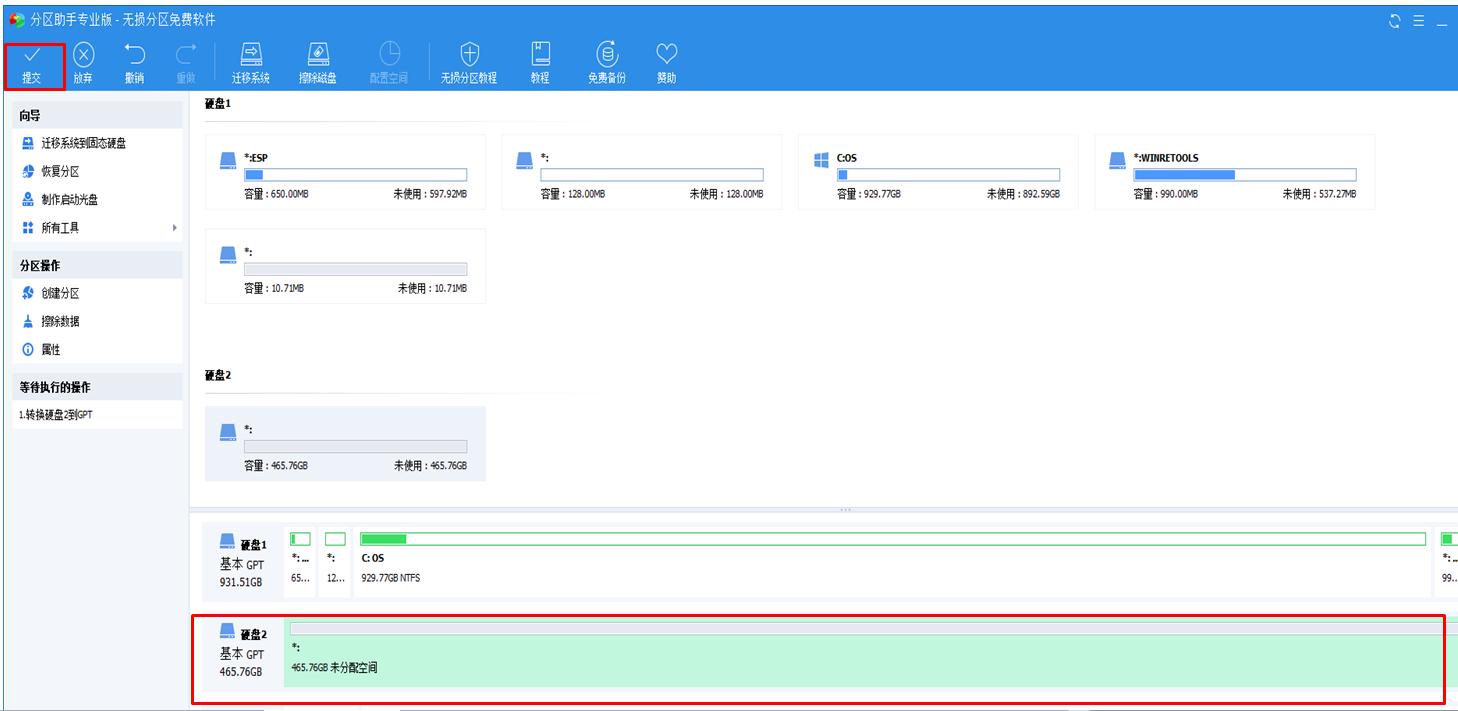Click the 撤销 (Undo) arrow icon
Image resolution: width=1458 pixels, height=711 pixels.
[x=134, y=56]
